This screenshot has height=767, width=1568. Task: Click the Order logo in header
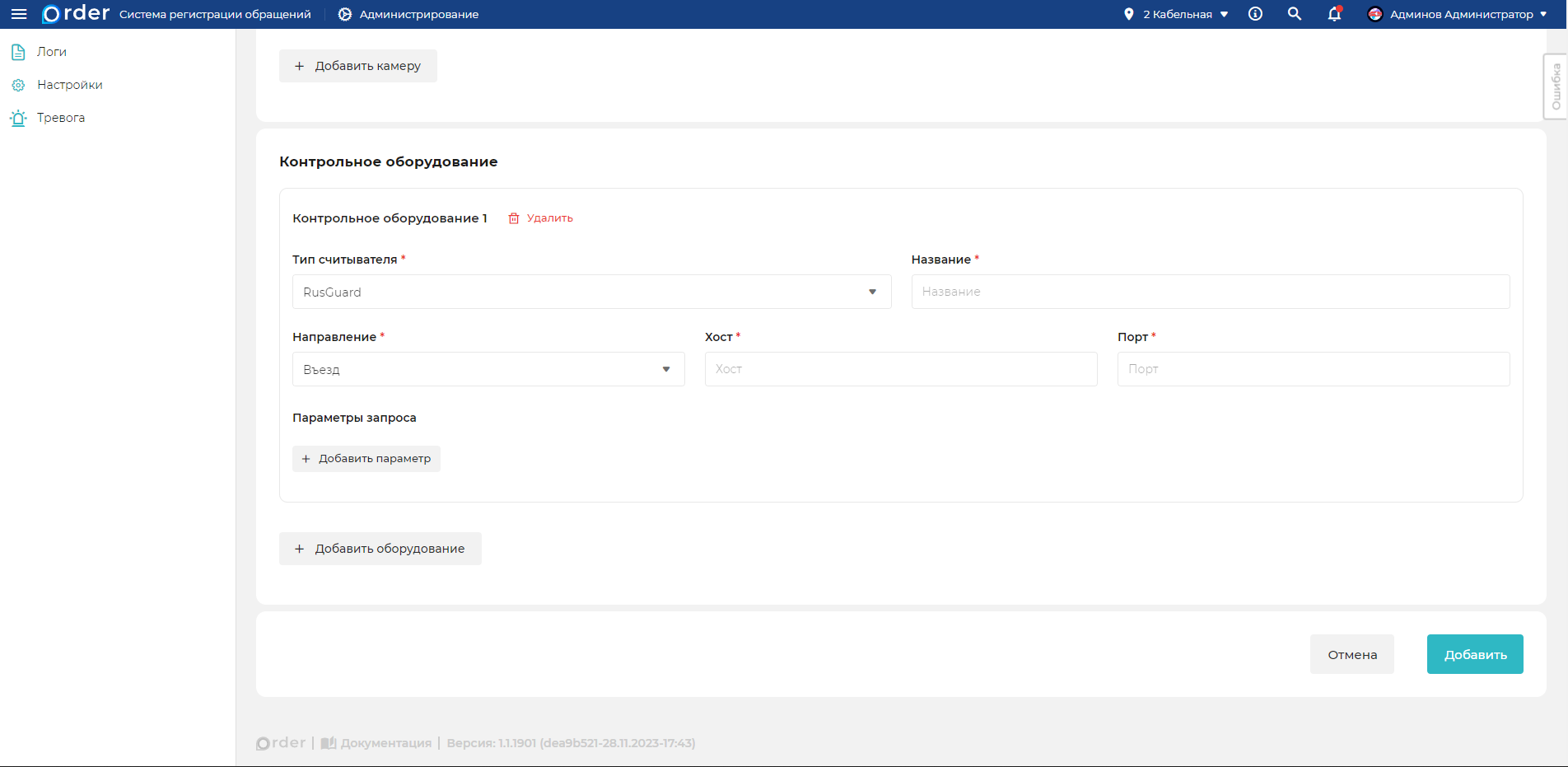click(x=76, y=14)
